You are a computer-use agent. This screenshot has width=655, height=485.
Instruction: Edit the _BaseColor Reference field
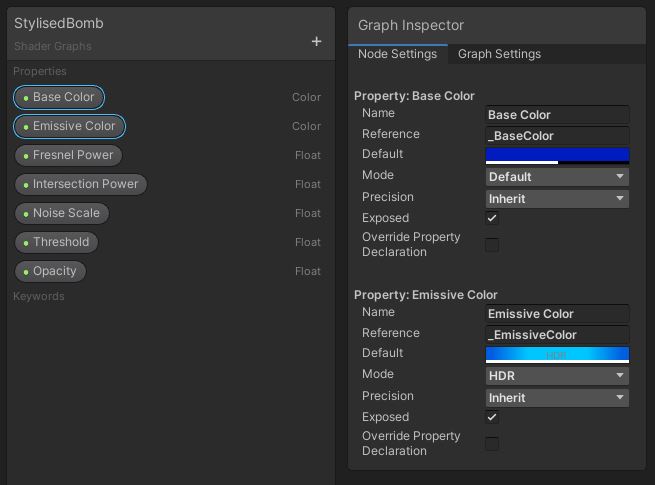click(557, 136)
